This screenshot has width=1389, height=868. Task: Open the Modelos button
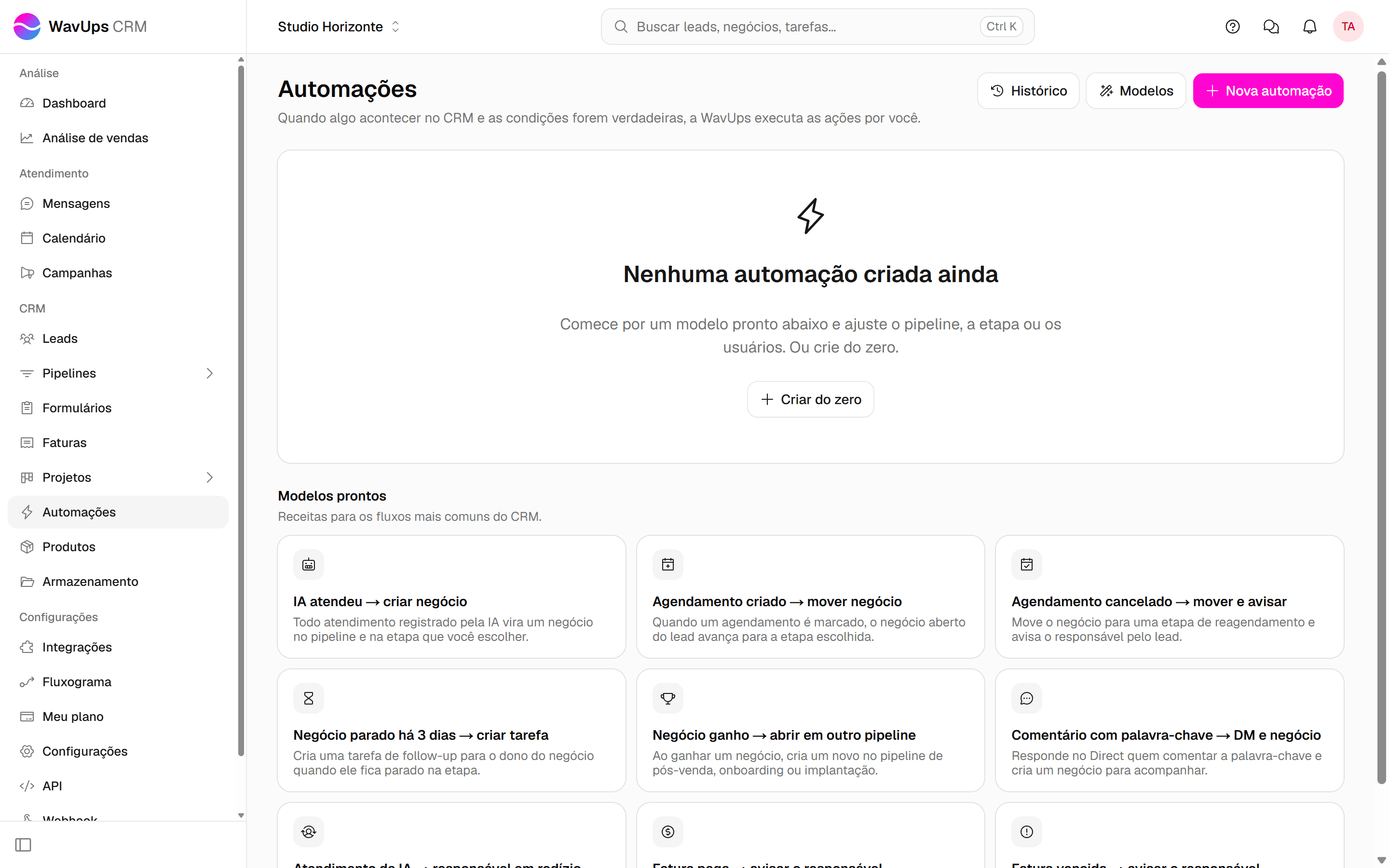1135,91
